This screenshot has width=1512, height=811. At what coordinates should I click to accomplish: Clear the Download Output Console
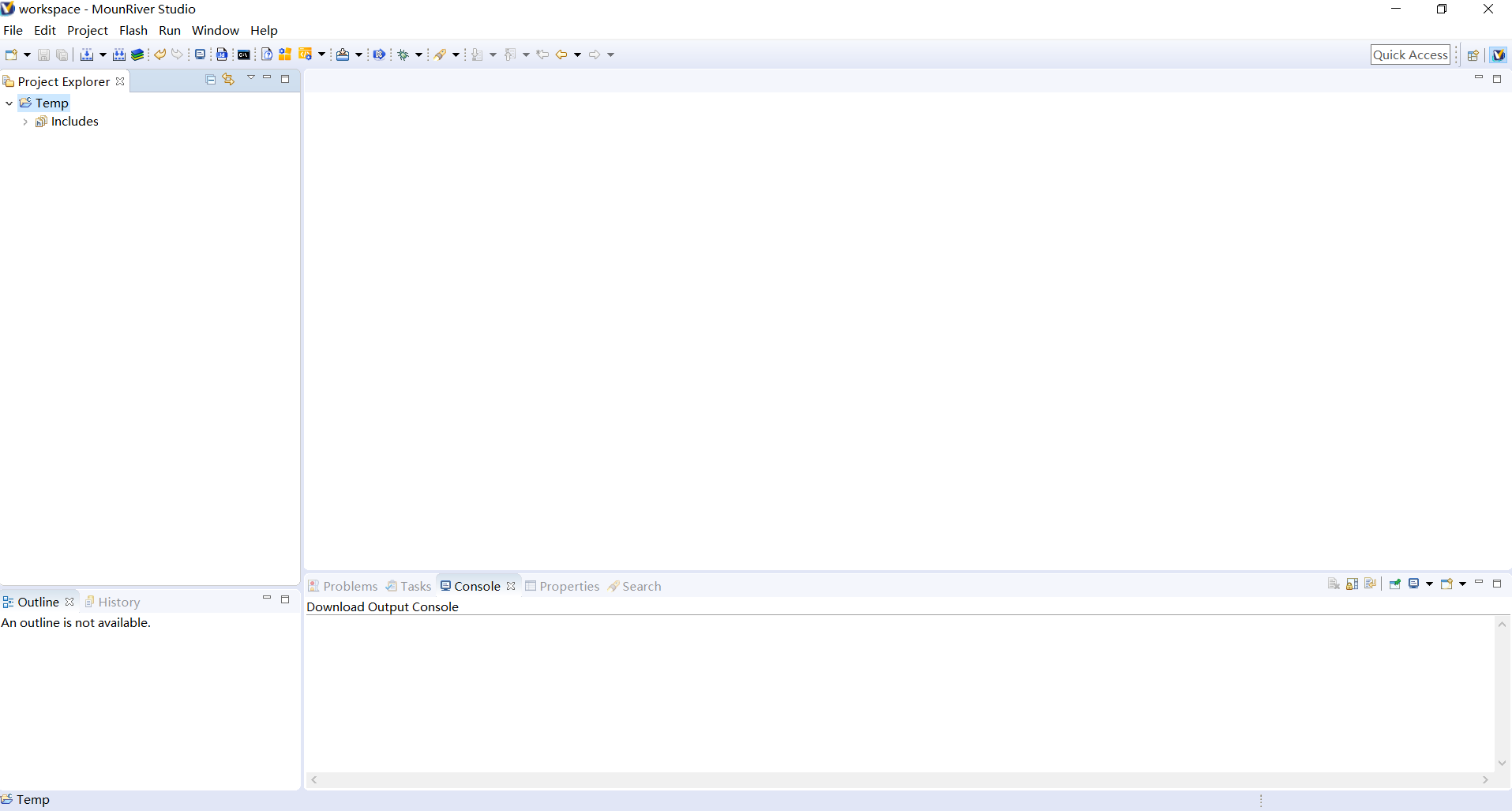[1334, 584]
